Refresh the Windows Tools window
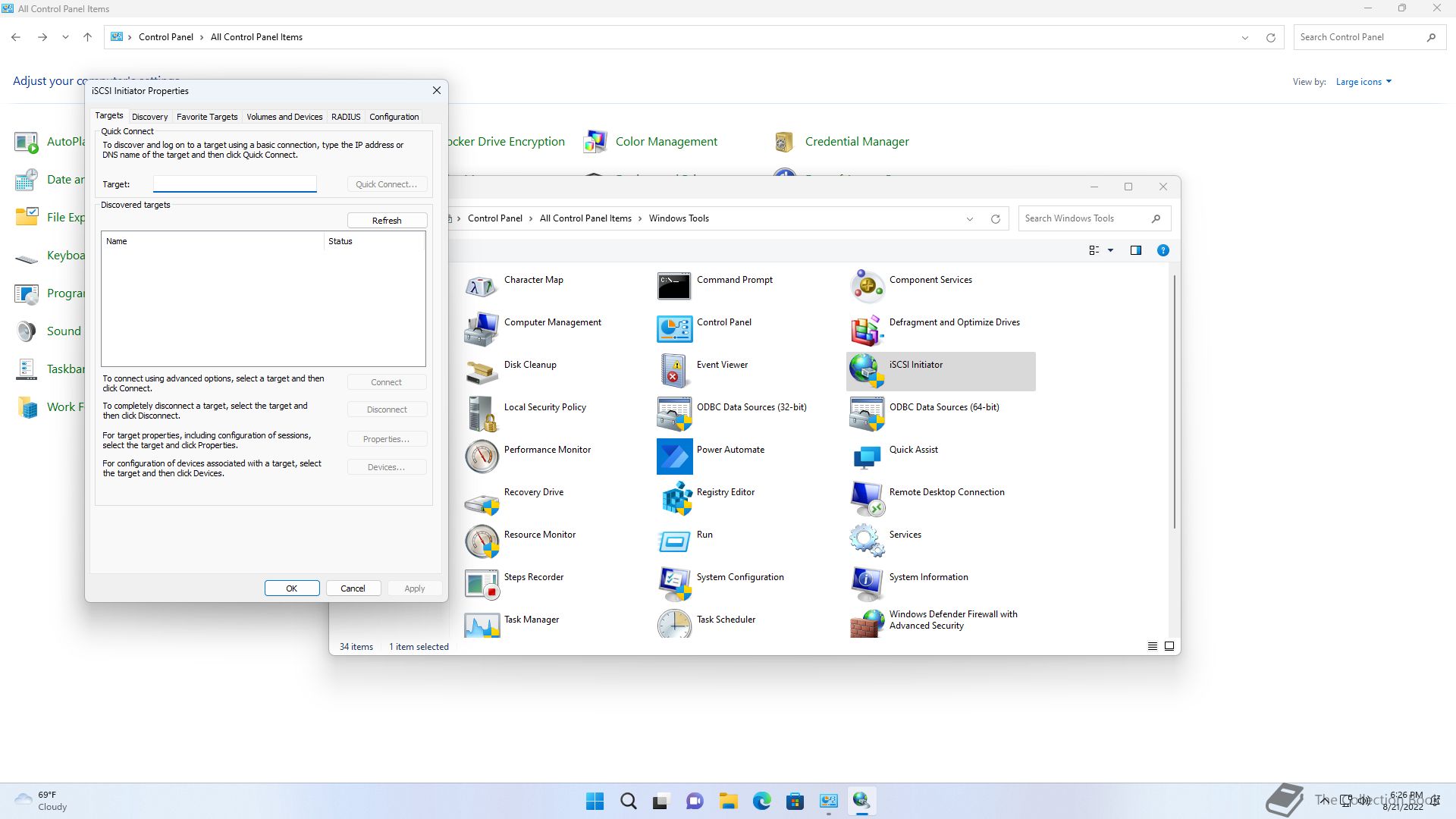 (995, 219)
